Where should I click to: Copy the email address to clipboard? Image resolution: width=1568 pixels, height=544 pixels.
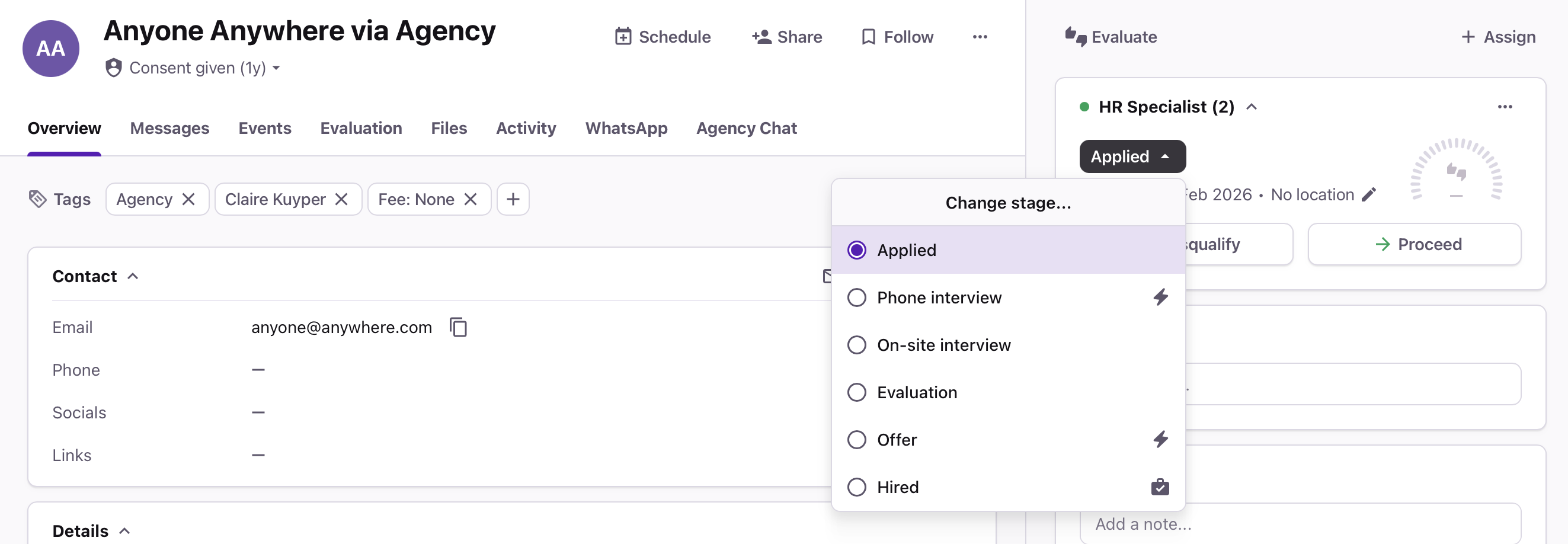[458, 327]
